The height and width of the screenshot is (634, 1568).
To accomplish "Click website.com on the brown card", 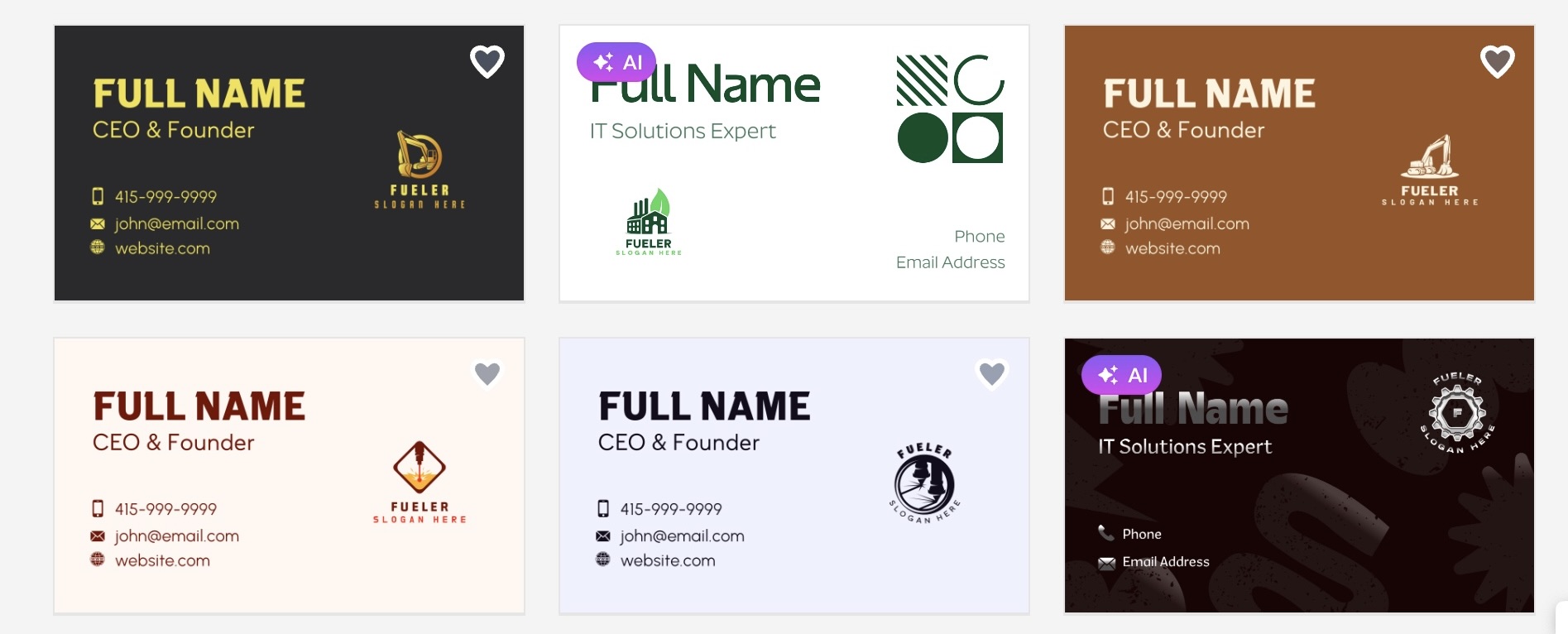I will [1172, 248].
